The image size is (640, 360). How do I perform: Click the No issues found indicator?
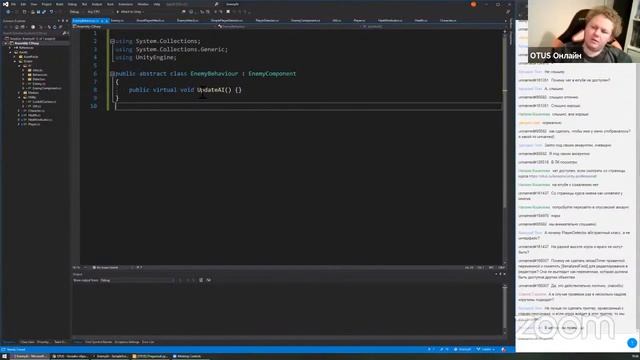point(105,268)
